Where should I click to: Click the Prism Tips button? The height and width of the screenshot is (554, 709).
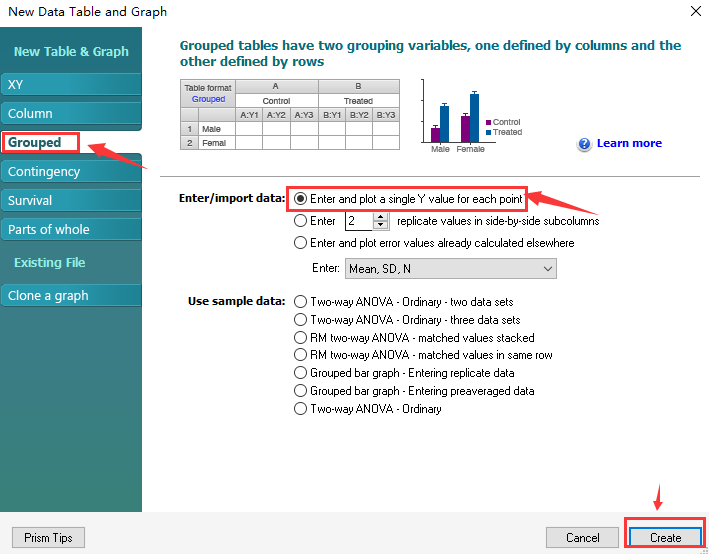coord(48,538)
